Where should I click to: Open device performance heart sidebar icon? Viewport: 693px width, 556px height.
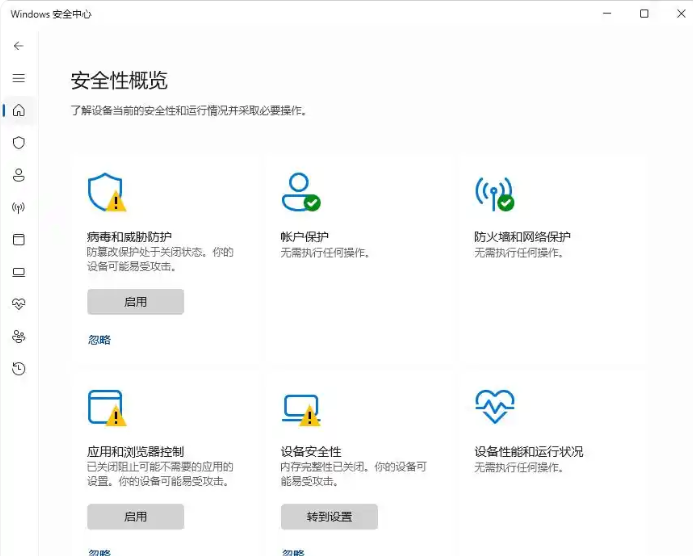[18, 304]
